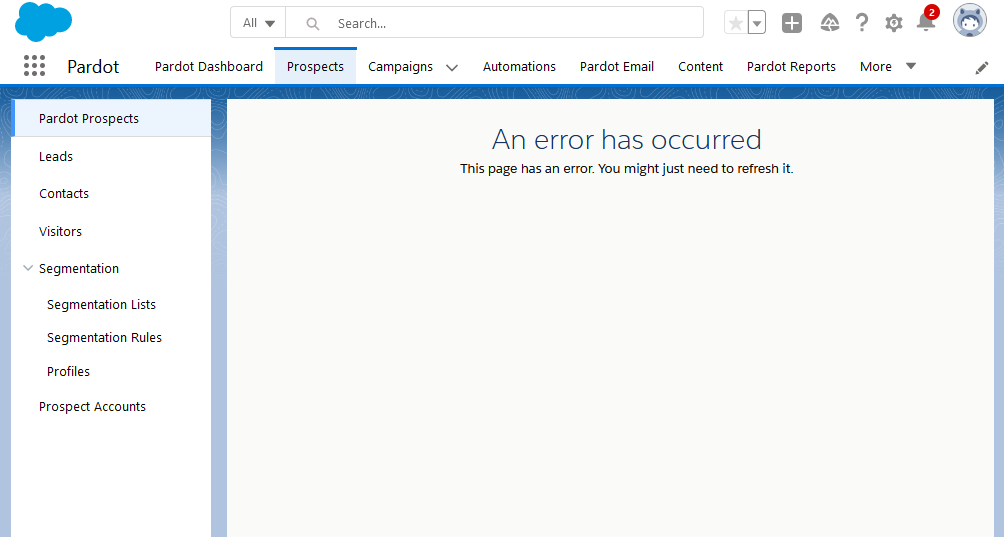Open Profiles in the sidebar
Image resolution: width=1004 pixels, height=537 pixels.
(68, 371)
